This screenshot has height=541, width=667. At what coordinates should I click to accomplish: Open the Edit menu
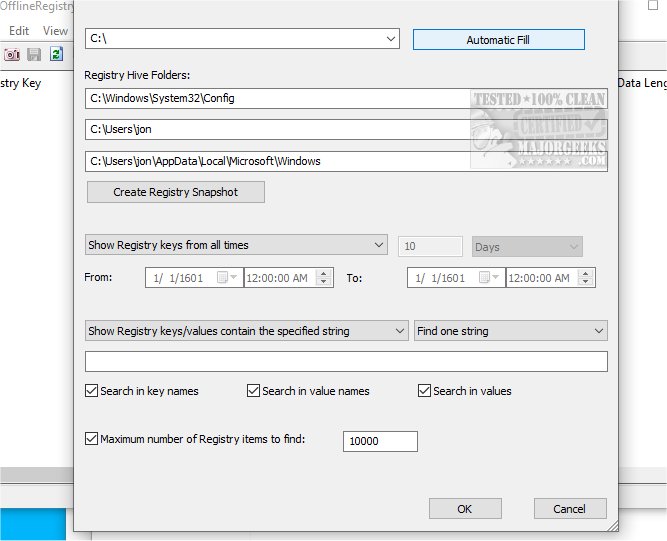[19, 31]
